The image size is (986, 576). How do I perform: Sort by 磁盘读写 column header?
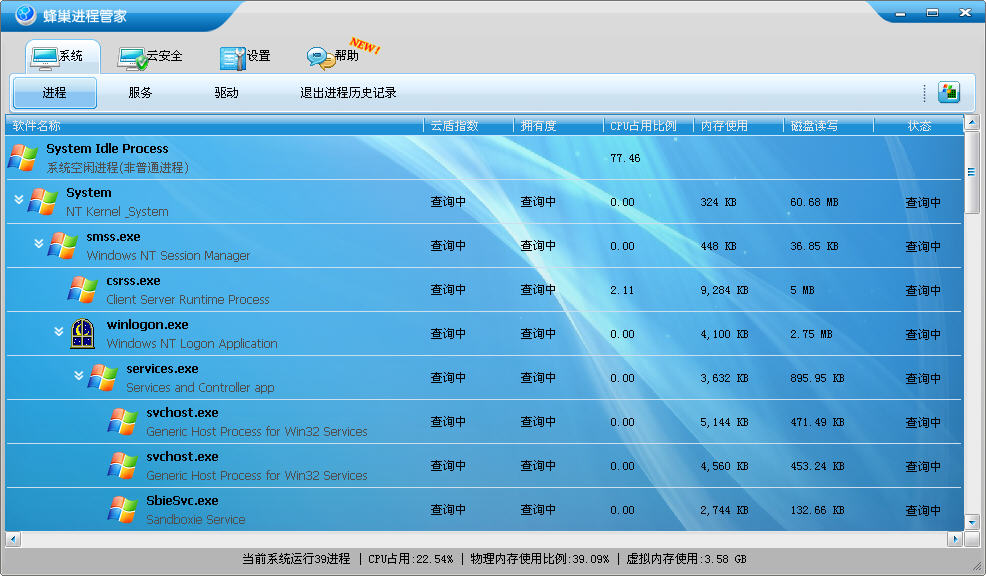[x=828, y=126]
